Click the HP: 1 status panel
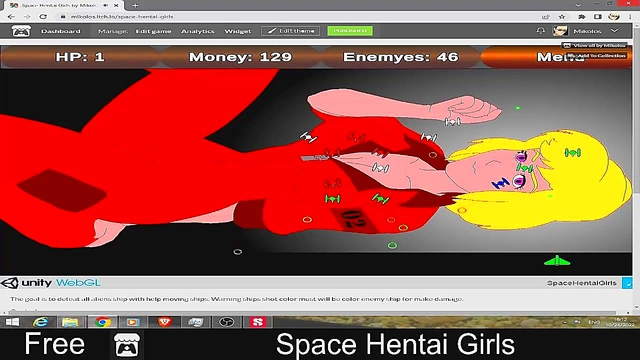The image size is (640, 360). pos(80,57)
